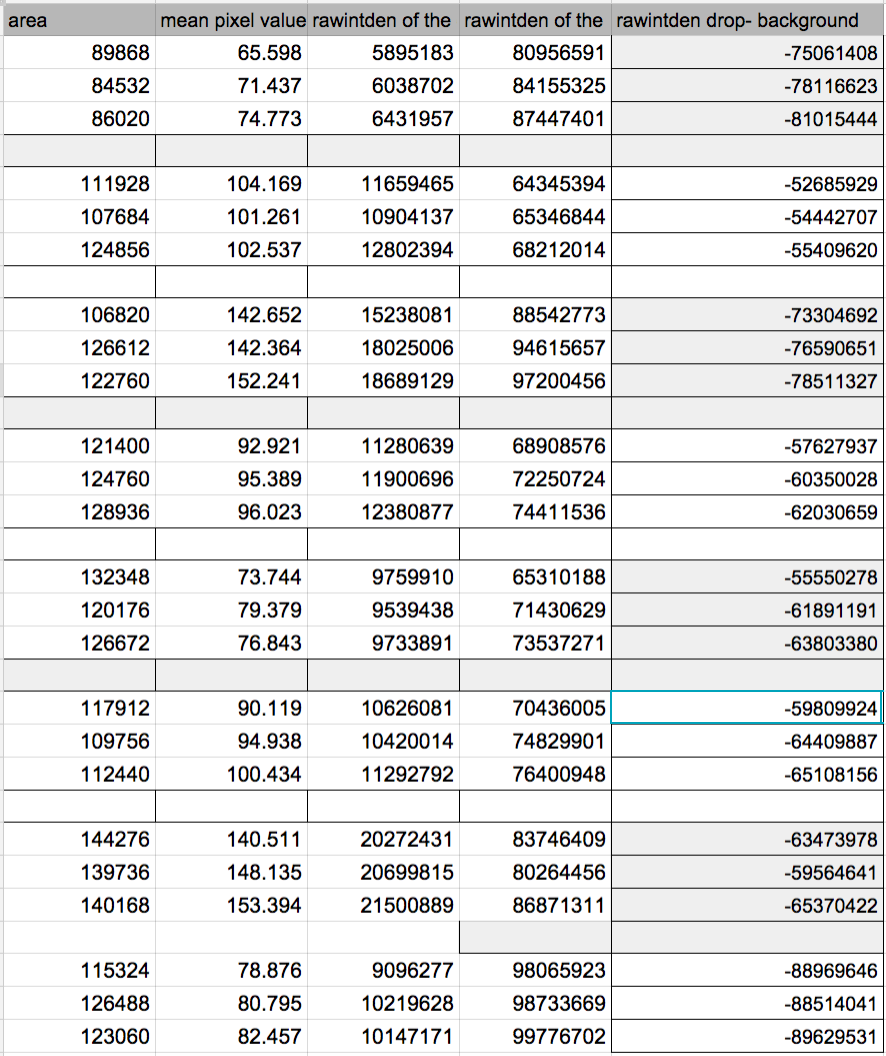Click the cell showing 97200456
The width and height of the screenshot is (886, 1056).
point(535,381)
